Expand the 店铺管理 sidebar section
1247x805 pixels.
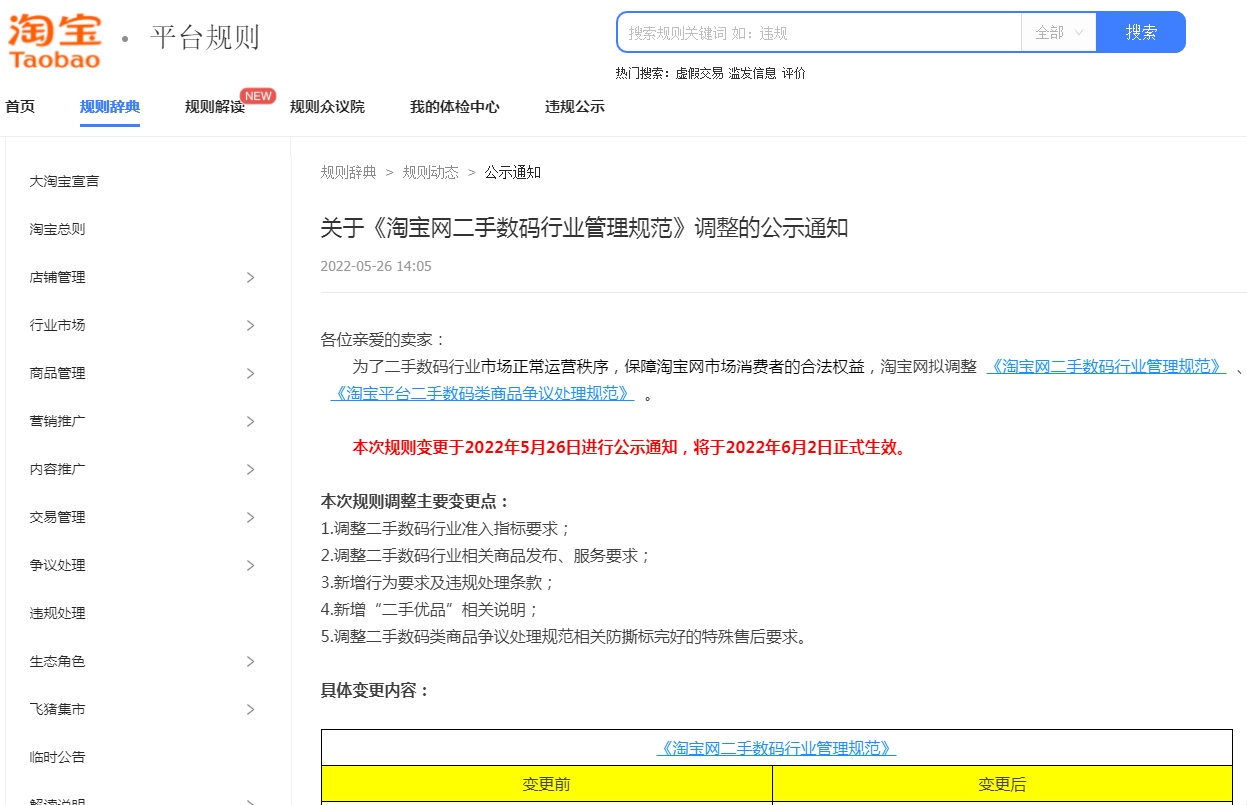[251, 277]
